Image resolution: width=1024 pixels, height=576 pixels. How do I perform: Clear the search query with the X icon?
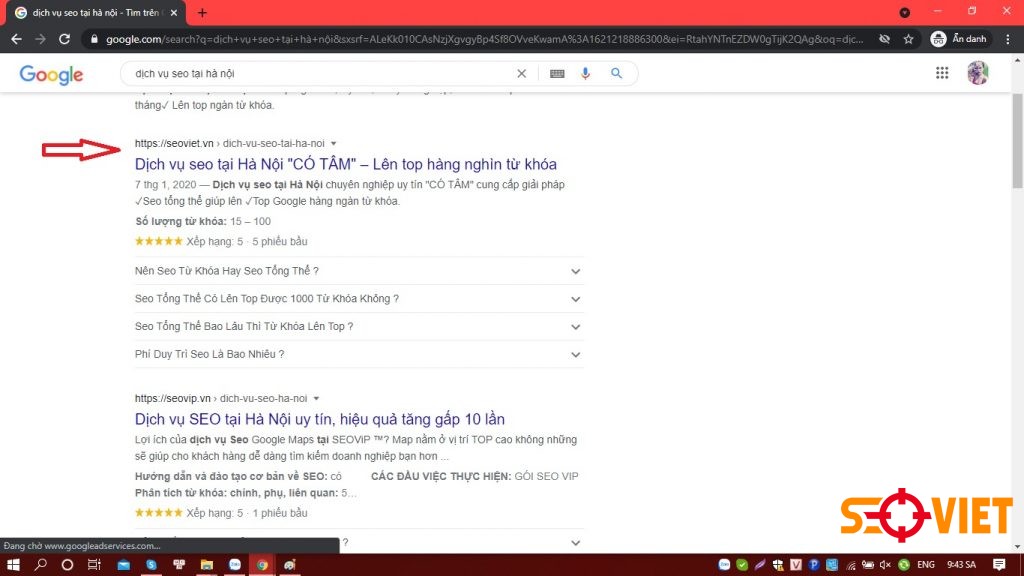pos(521,73)
